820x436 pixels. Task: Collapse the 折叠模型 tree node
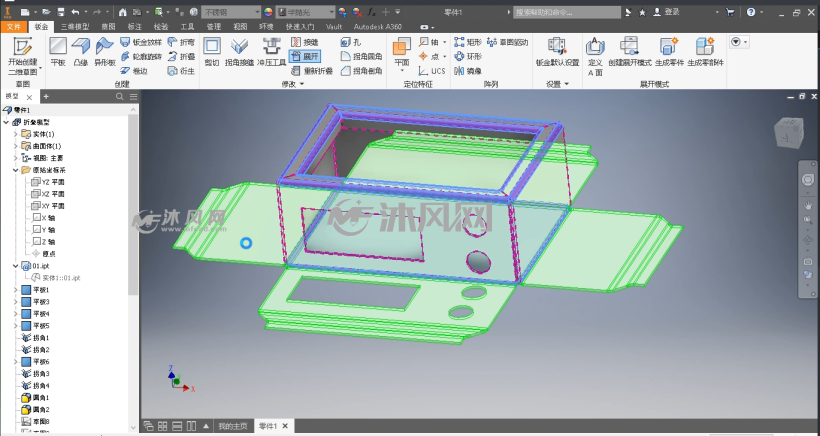(x=6, y=122)
